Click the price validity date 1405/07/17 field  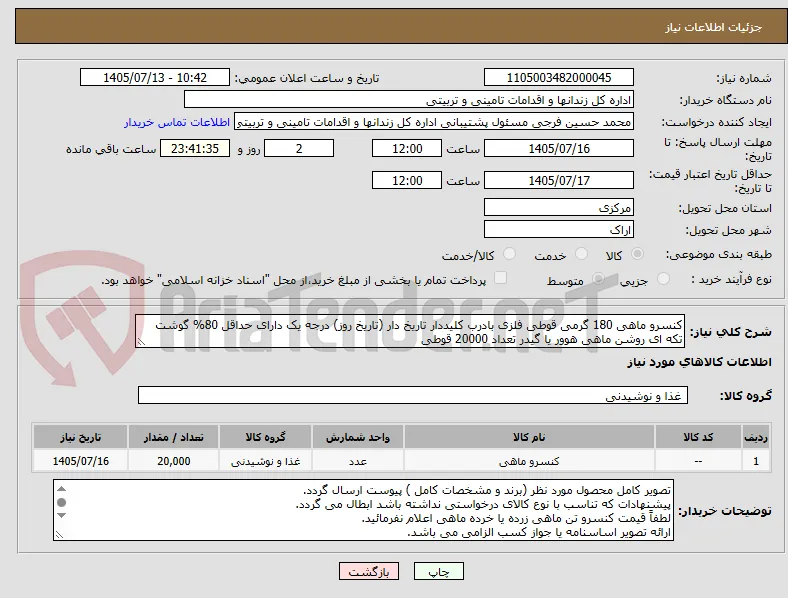(x=558, y=180)
